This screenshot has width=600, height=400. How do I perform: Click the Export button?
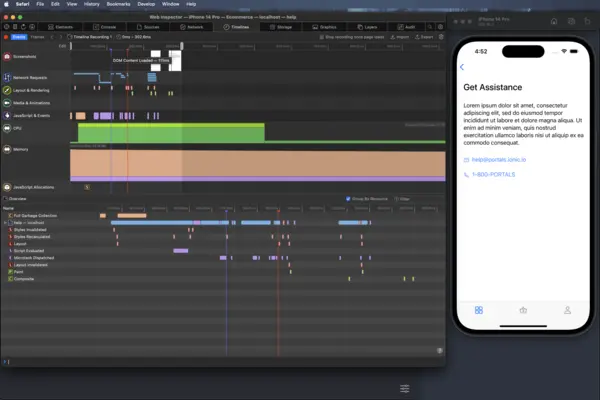pos(423,36)
